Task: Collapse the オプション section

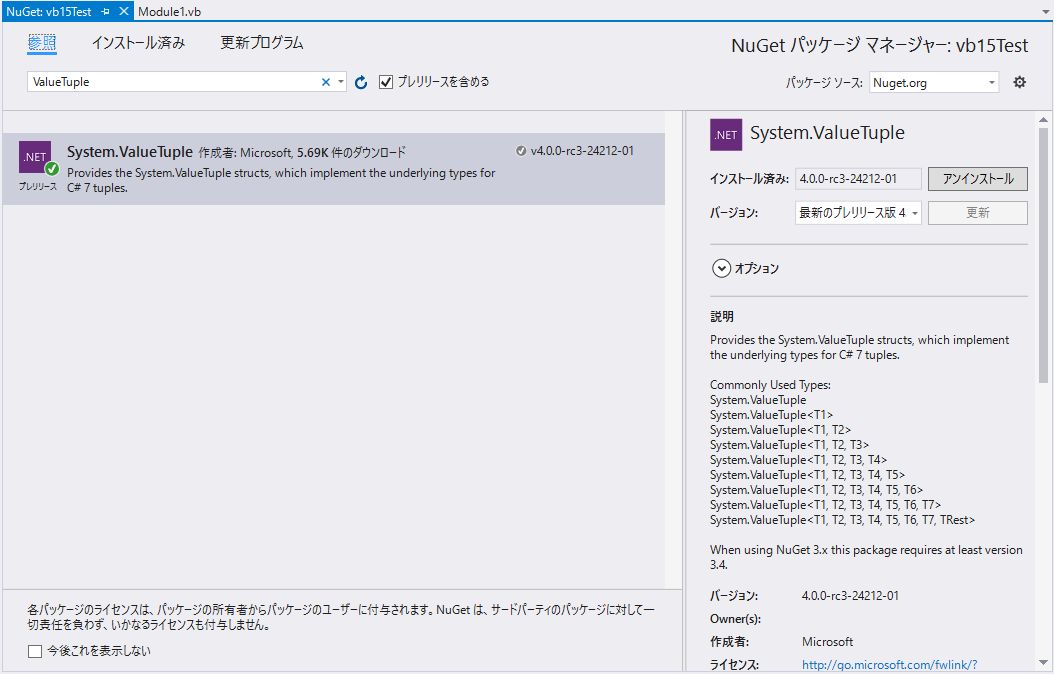Action: click(x=721, y=268)
